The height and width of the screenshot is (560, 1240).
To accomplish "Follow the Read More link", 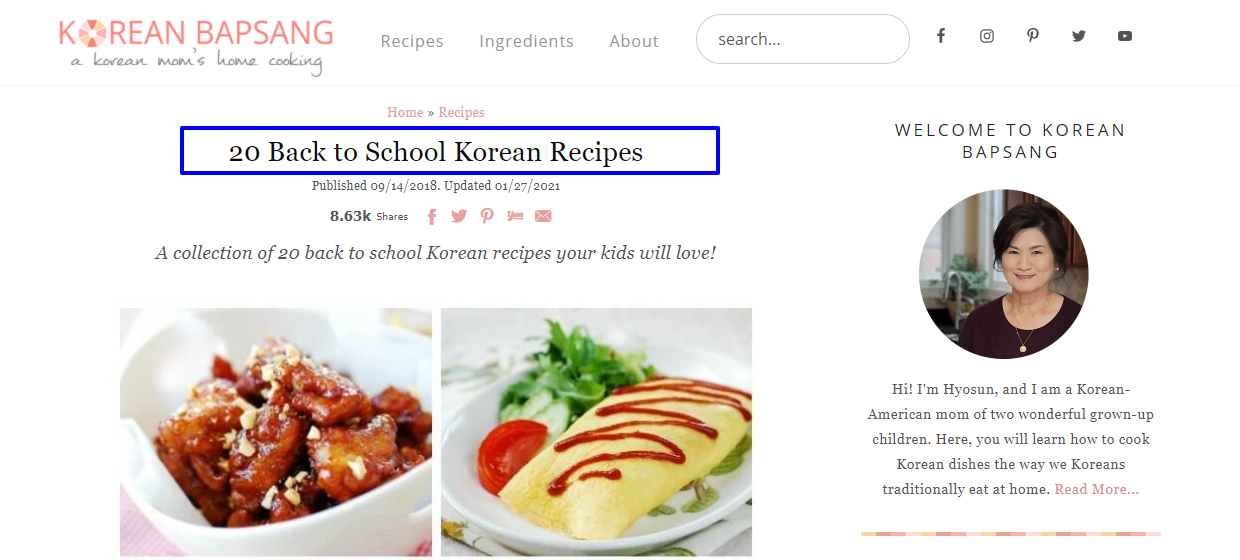I will (1096, 489).
